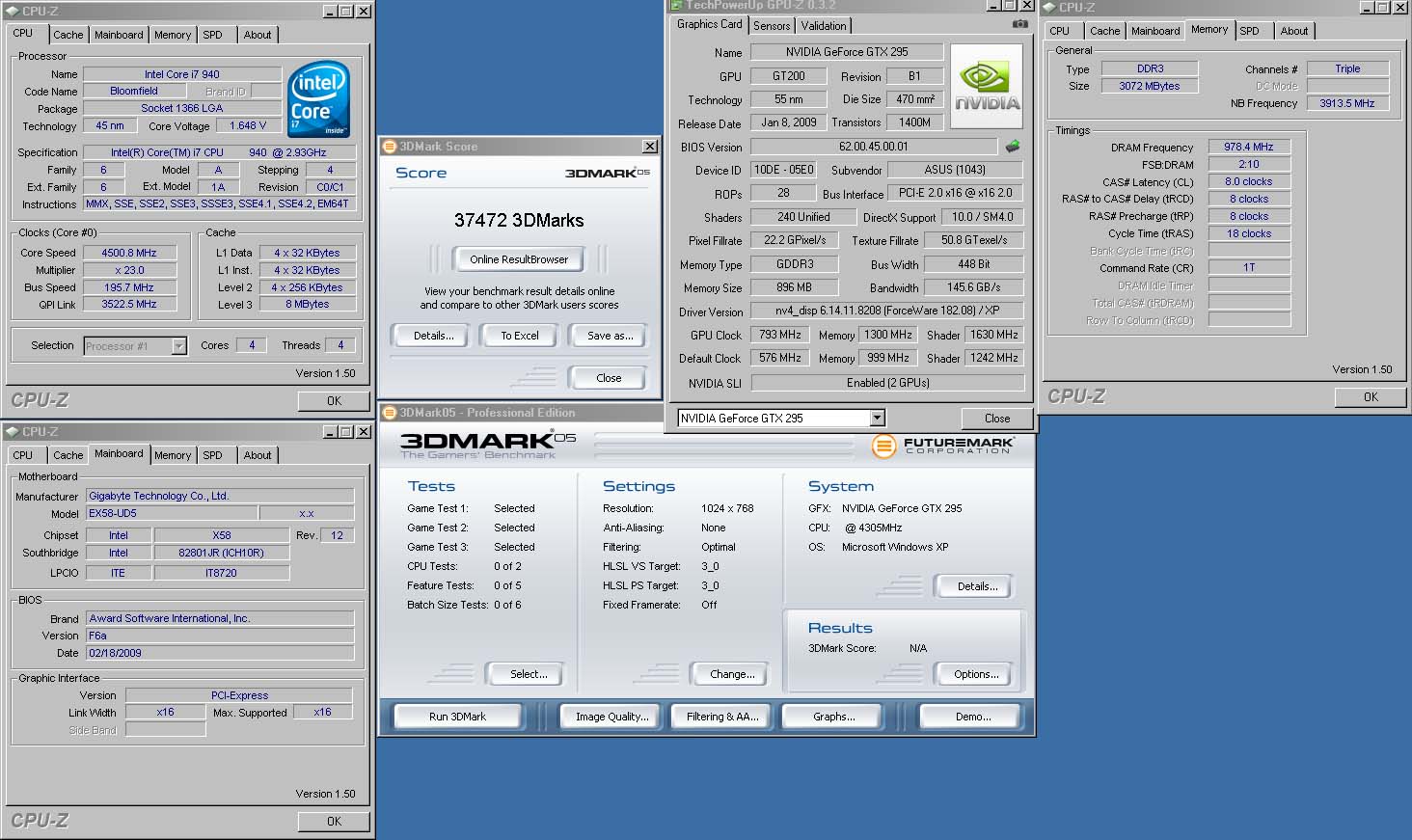Click the Filtering & AA... button
Viewport: 1412px width, 840px height.
(722, 717)
